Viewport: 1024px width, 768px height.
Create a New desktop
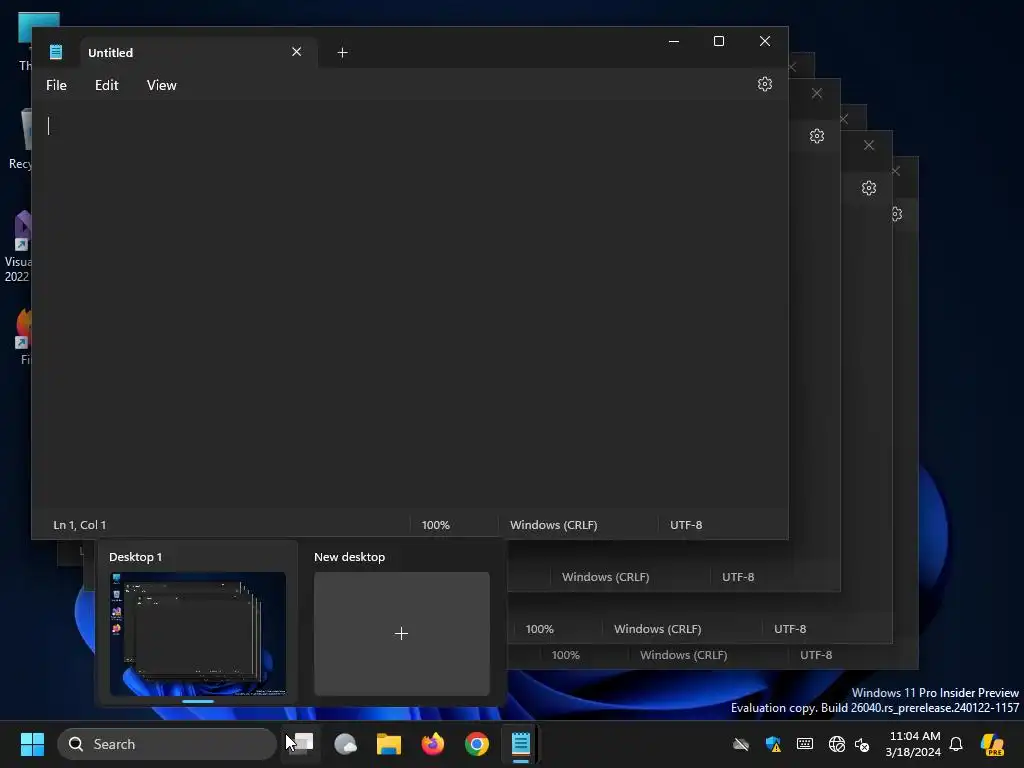pyautogui.click(x=402, y=633)
